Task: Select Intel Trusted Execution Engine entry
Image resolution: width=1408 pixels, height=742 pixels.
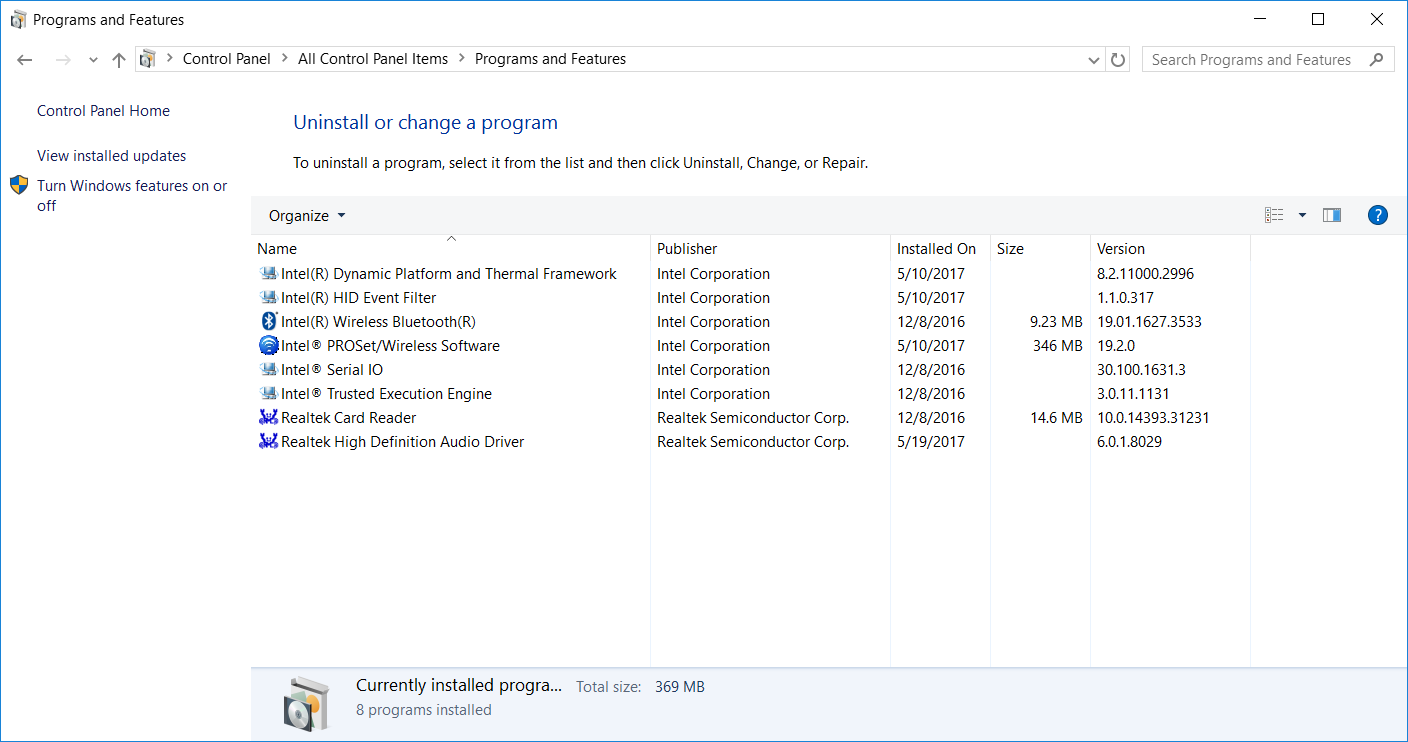Action: 386,394
